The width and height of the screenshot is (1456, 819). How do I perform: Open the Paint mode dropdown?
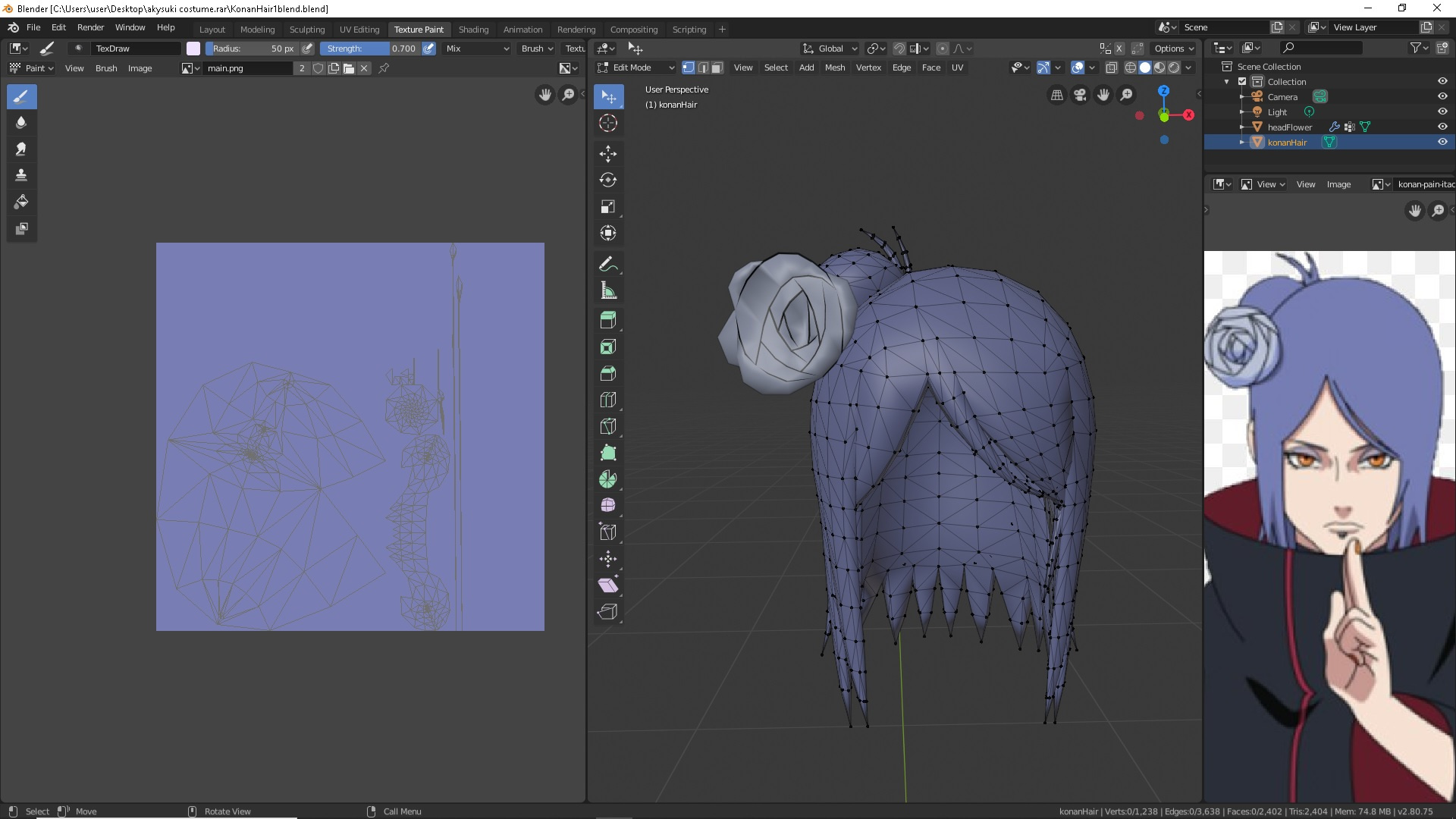31,68
